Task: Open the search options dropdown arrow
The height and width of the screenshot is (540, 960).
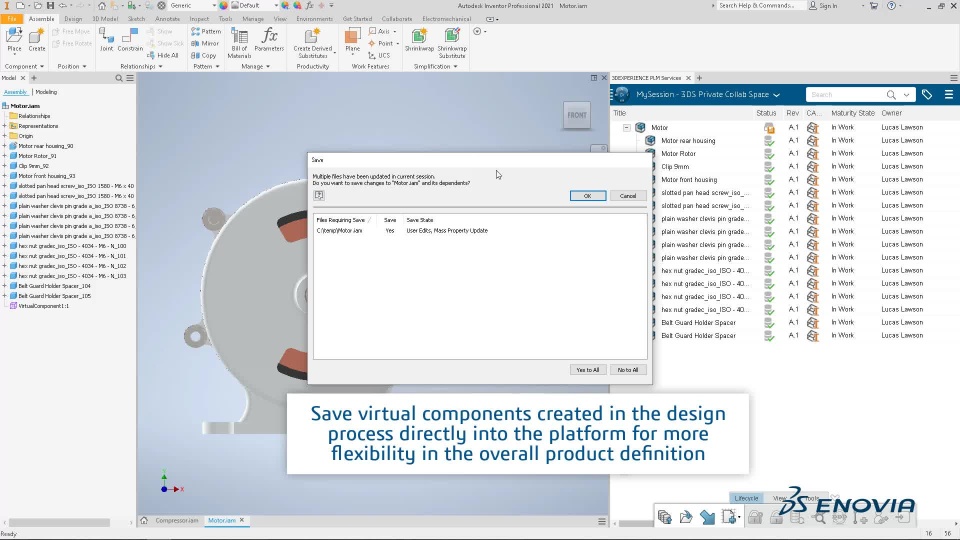Action: (x=907, y=94)
